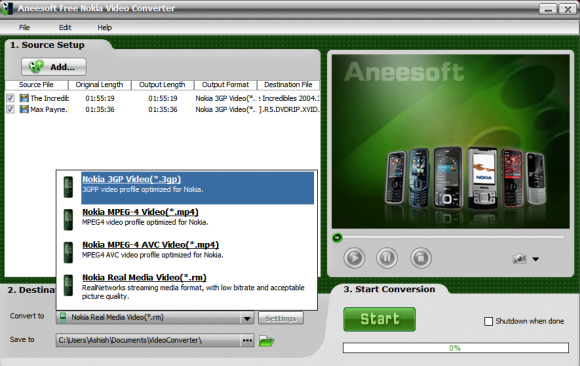Click phone icon beside Nokia 3GP Video
The width and height of the screenshot is (580, 366).
[68, 187]
